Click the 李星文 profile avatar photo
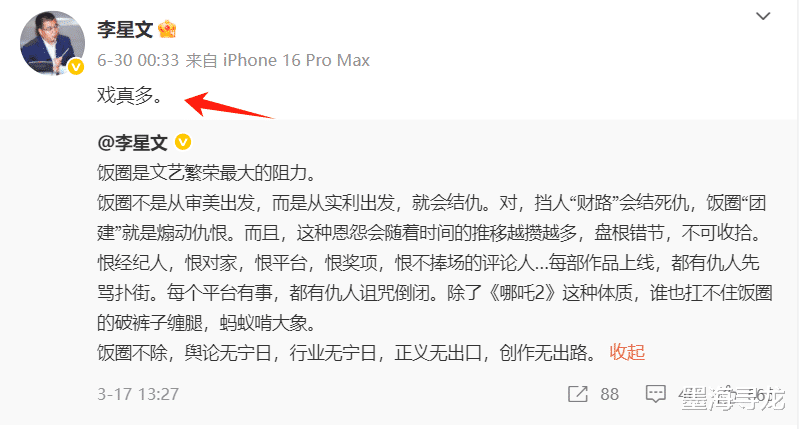This screenshot has height=429, width=799. point(52,43)
